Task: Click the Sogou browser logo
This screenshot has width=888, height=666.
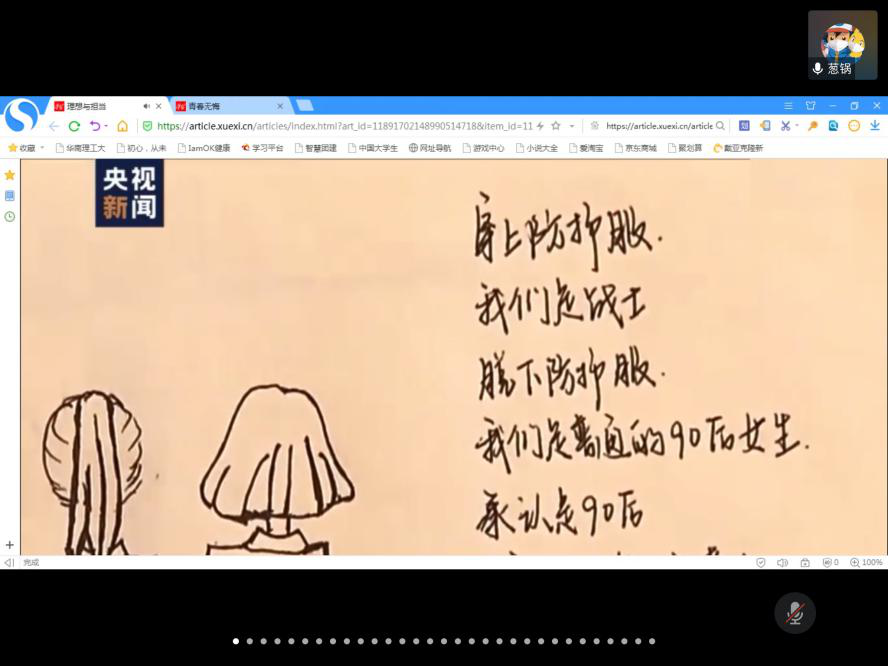Action: point(21,116)
